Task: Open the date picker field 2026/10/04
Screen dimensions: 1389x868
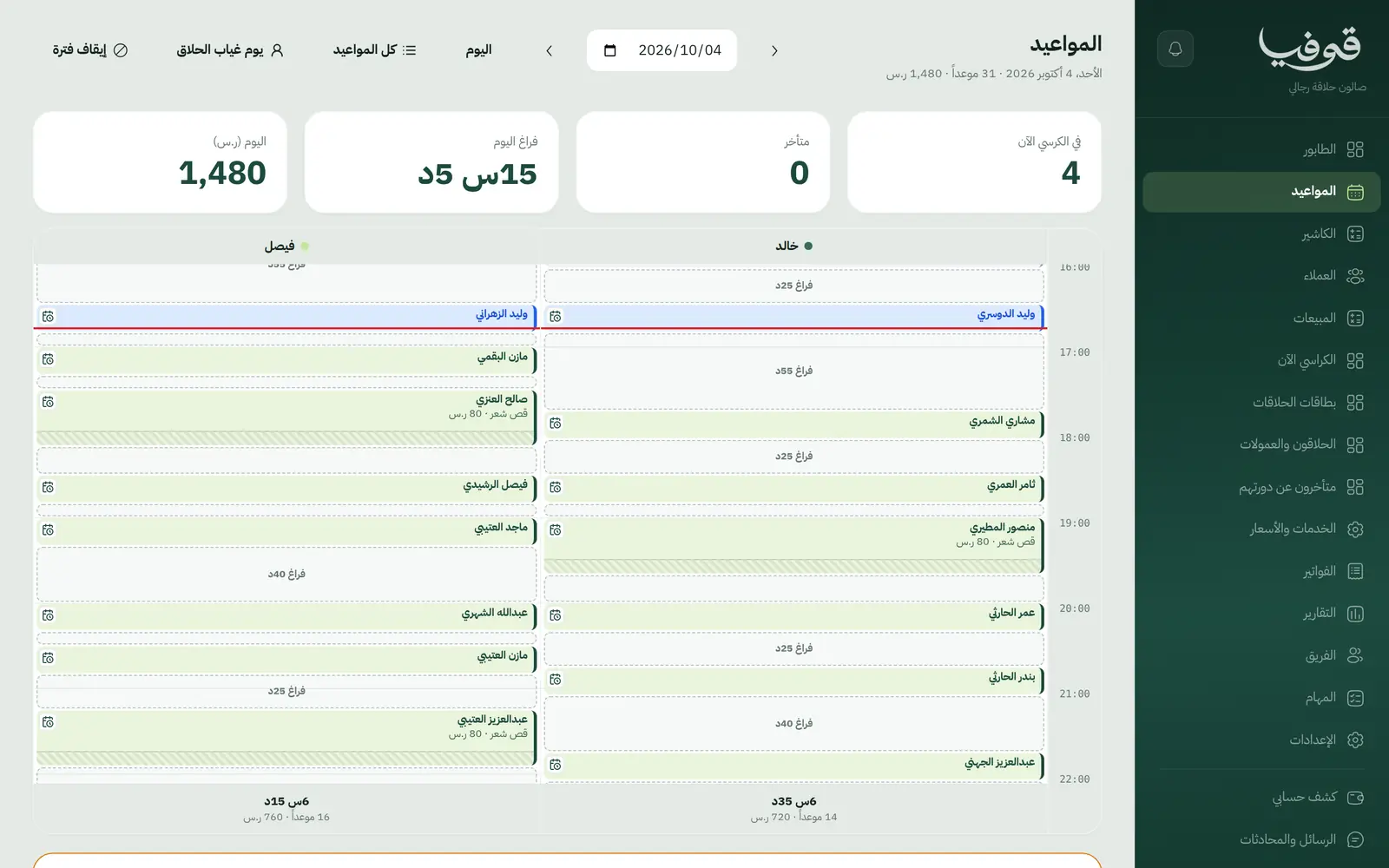Action: click(x=662, y=50)
